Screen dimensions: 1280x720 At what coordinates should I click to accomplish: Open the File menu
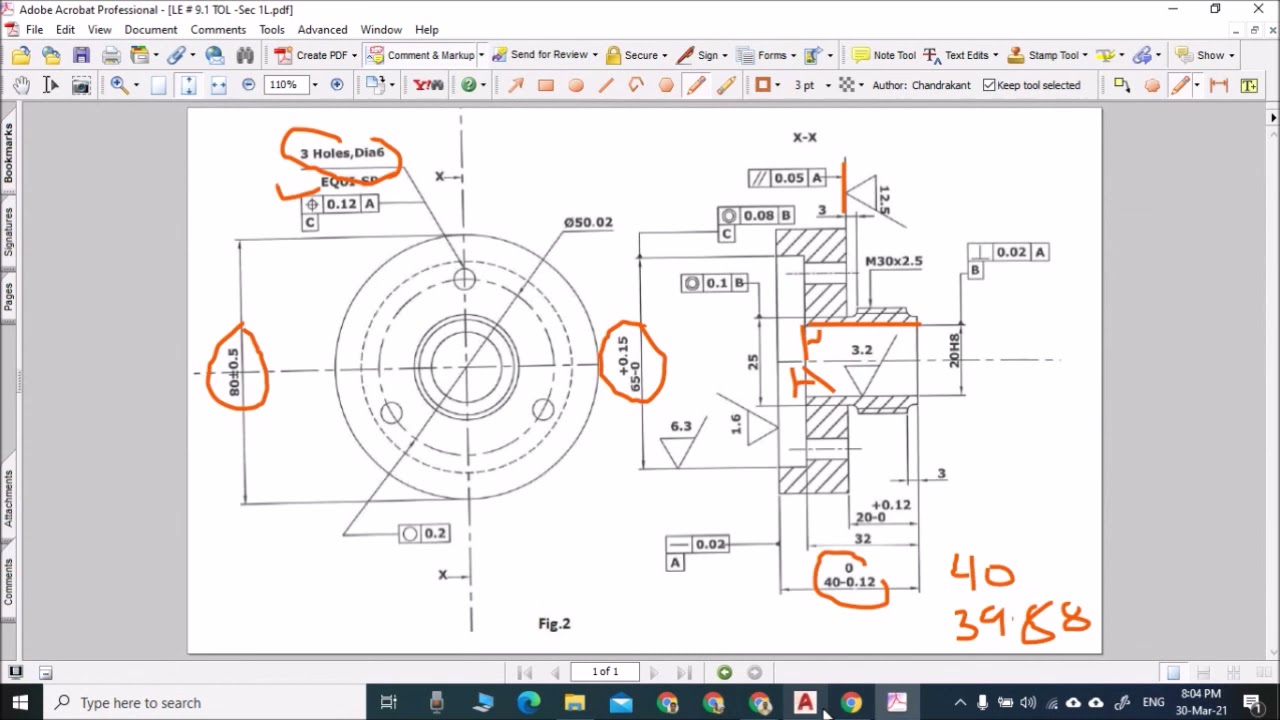[x=34, y=30]
